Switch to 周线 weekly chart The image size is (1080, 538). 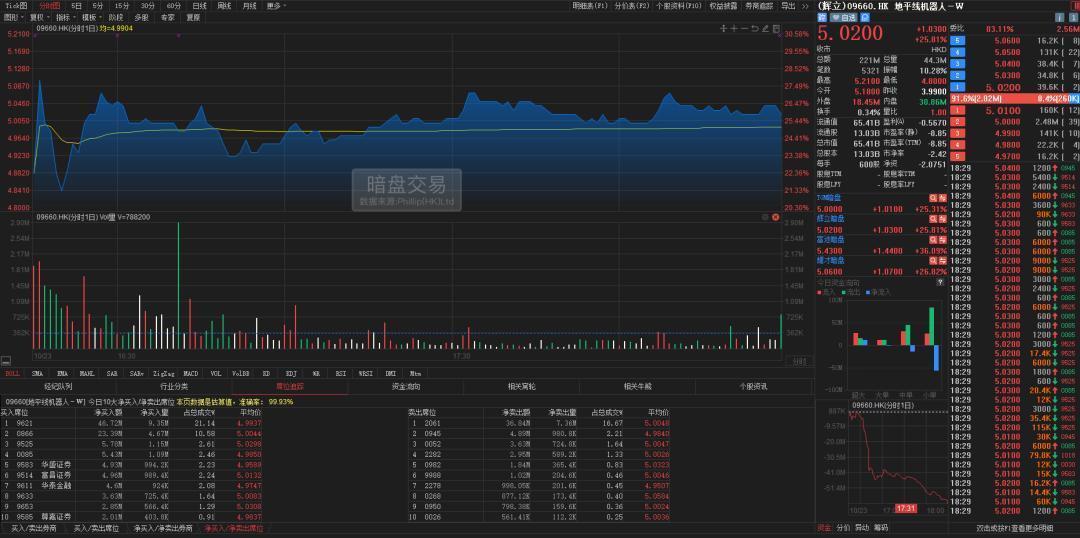tap(224, 6)
